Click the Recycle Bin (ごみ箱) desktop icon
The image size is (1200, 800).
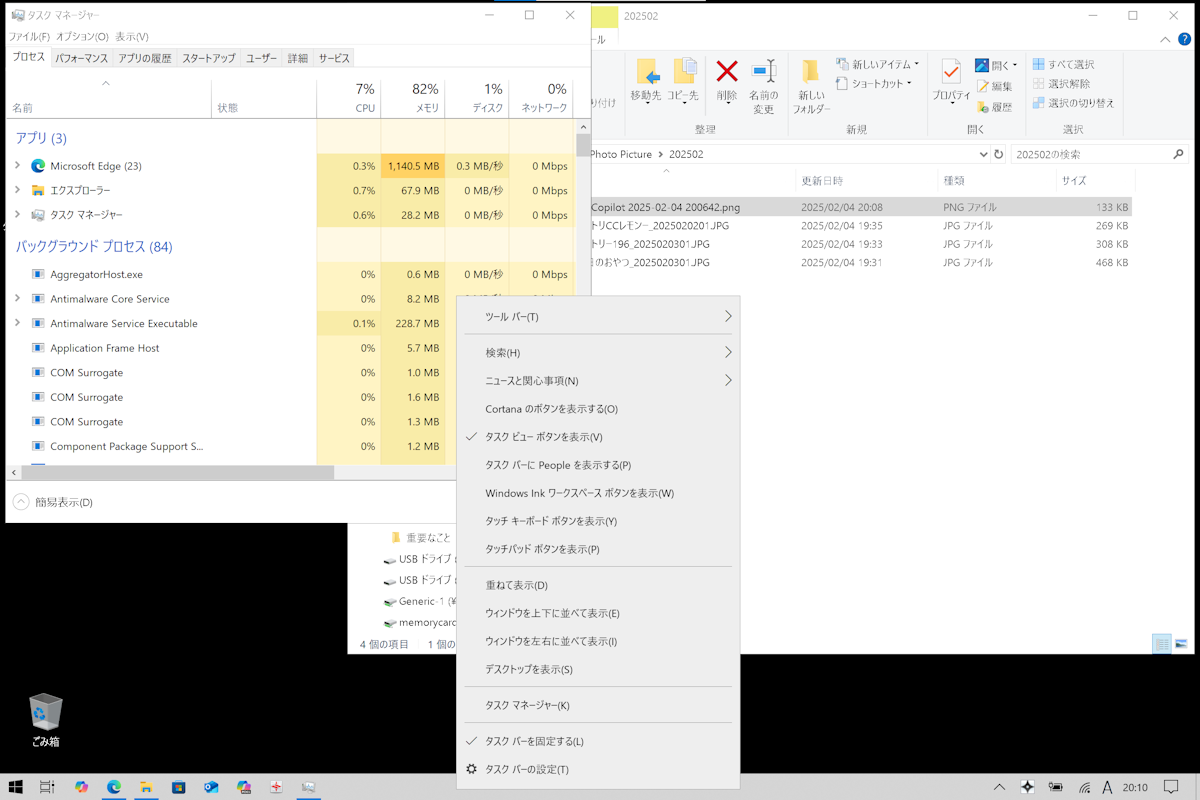46,721
